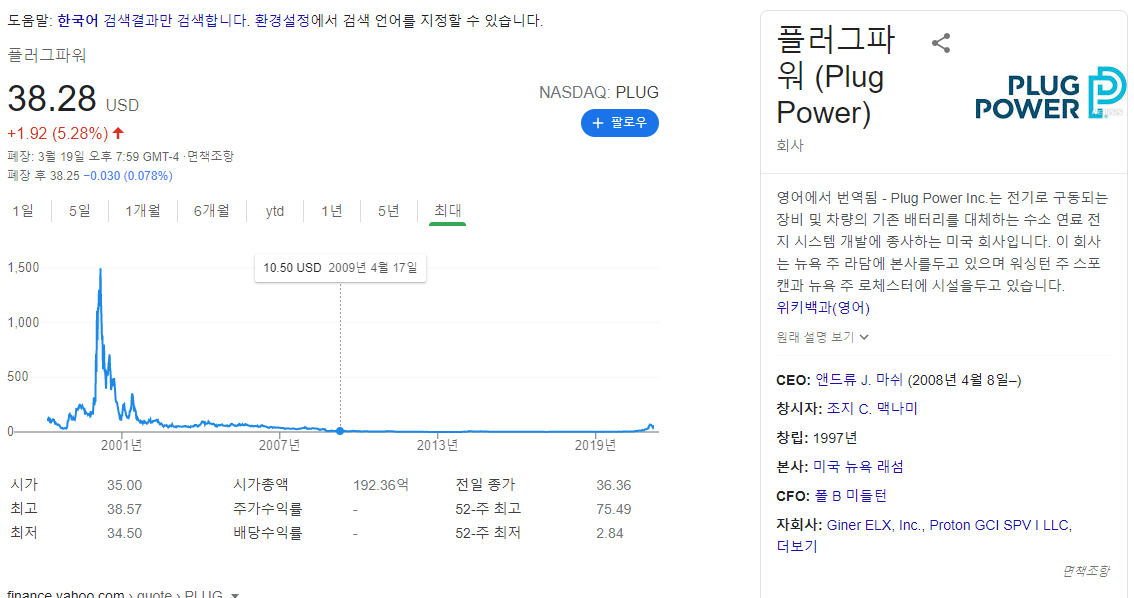Switch chart to 1개월 range

pyautogui.click(x=142, y=211)
